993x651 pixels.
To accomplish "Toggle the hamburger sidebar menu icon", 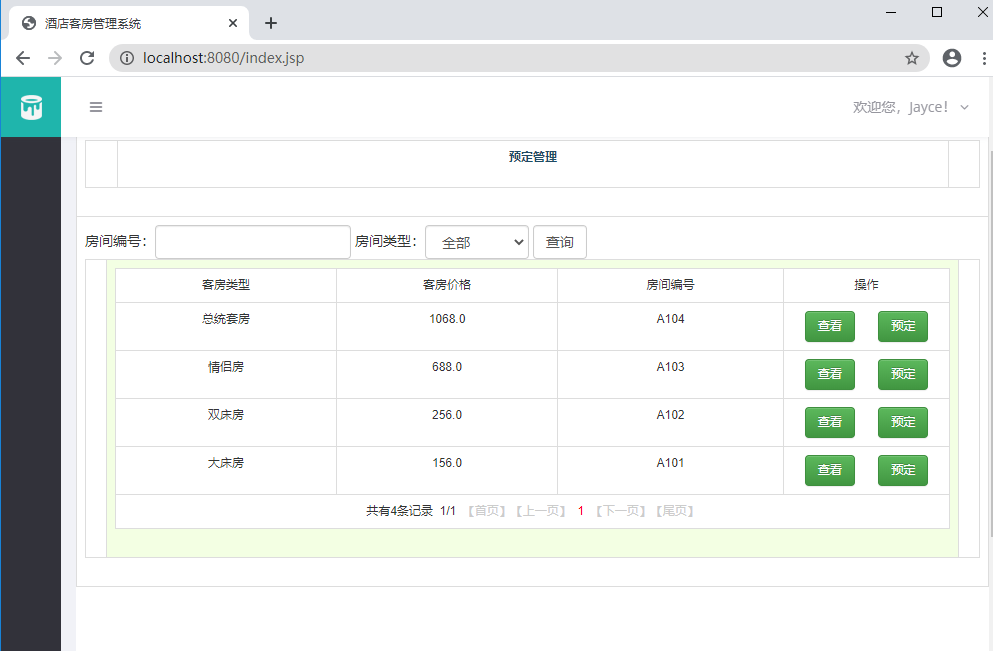I will coord(96,107).
